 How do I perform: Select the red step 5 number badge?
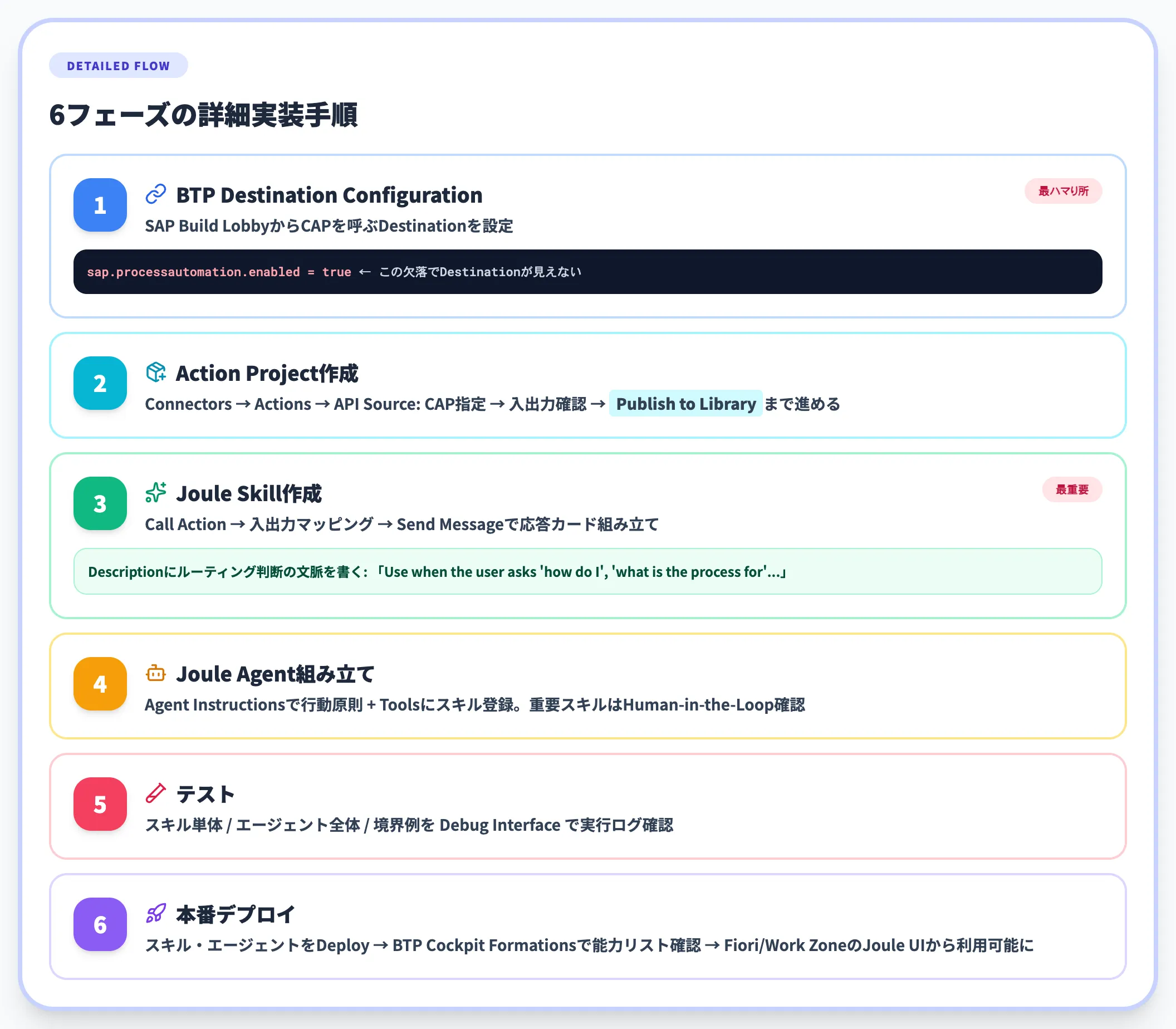point(100,805)
